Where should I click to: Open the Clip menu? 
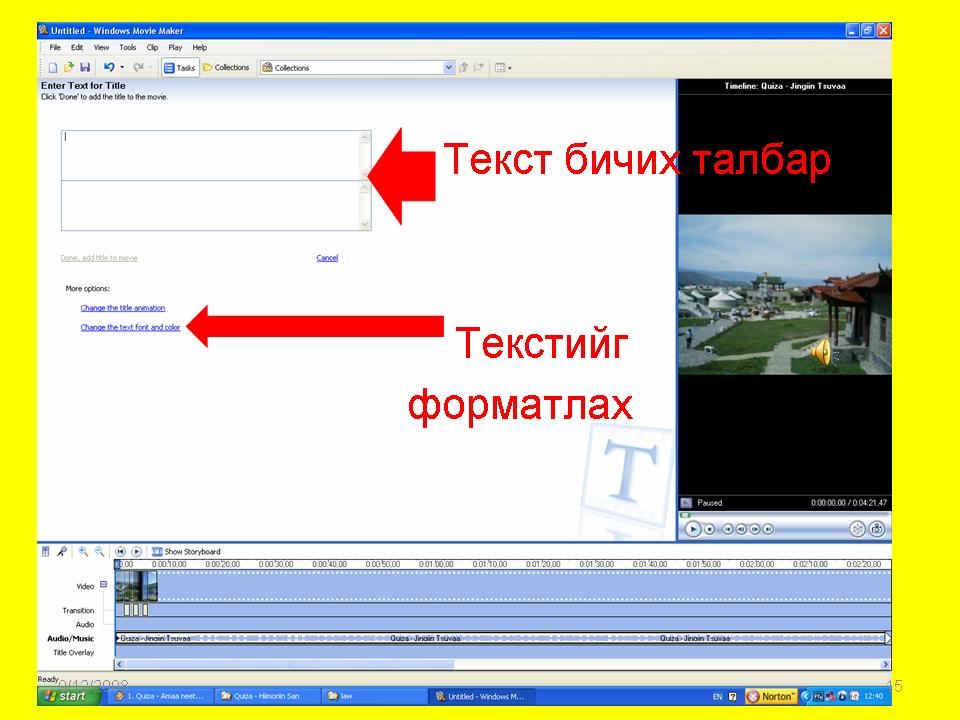point(152,47)
